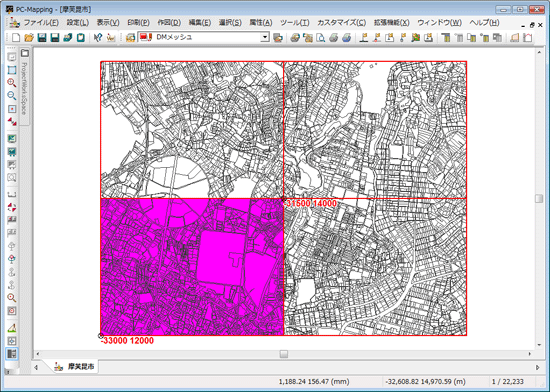Open the 印刷(P) menu
The image size is (550, 392).
point(139,22)
